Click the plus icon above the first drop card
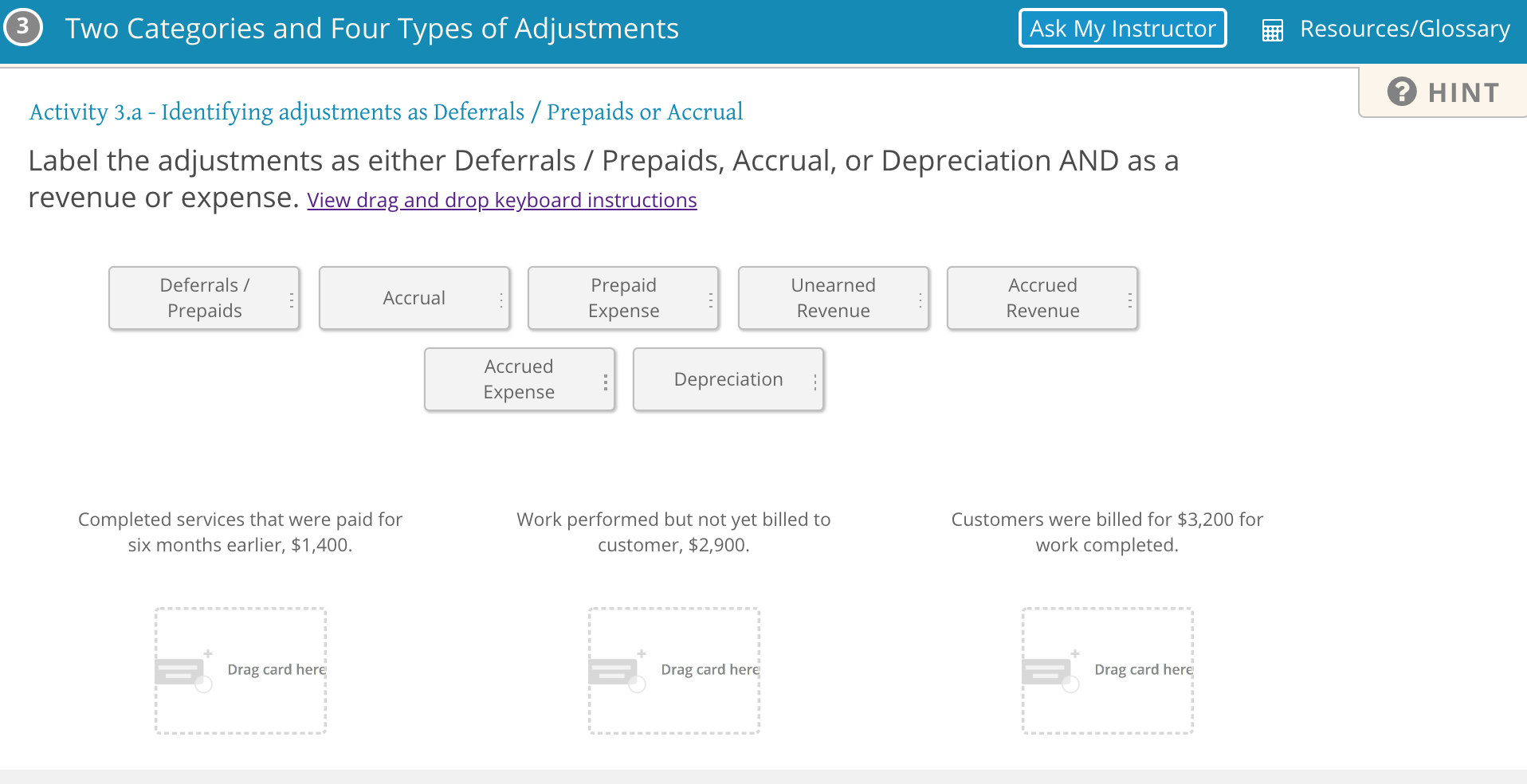 click(x=208, y=653)
